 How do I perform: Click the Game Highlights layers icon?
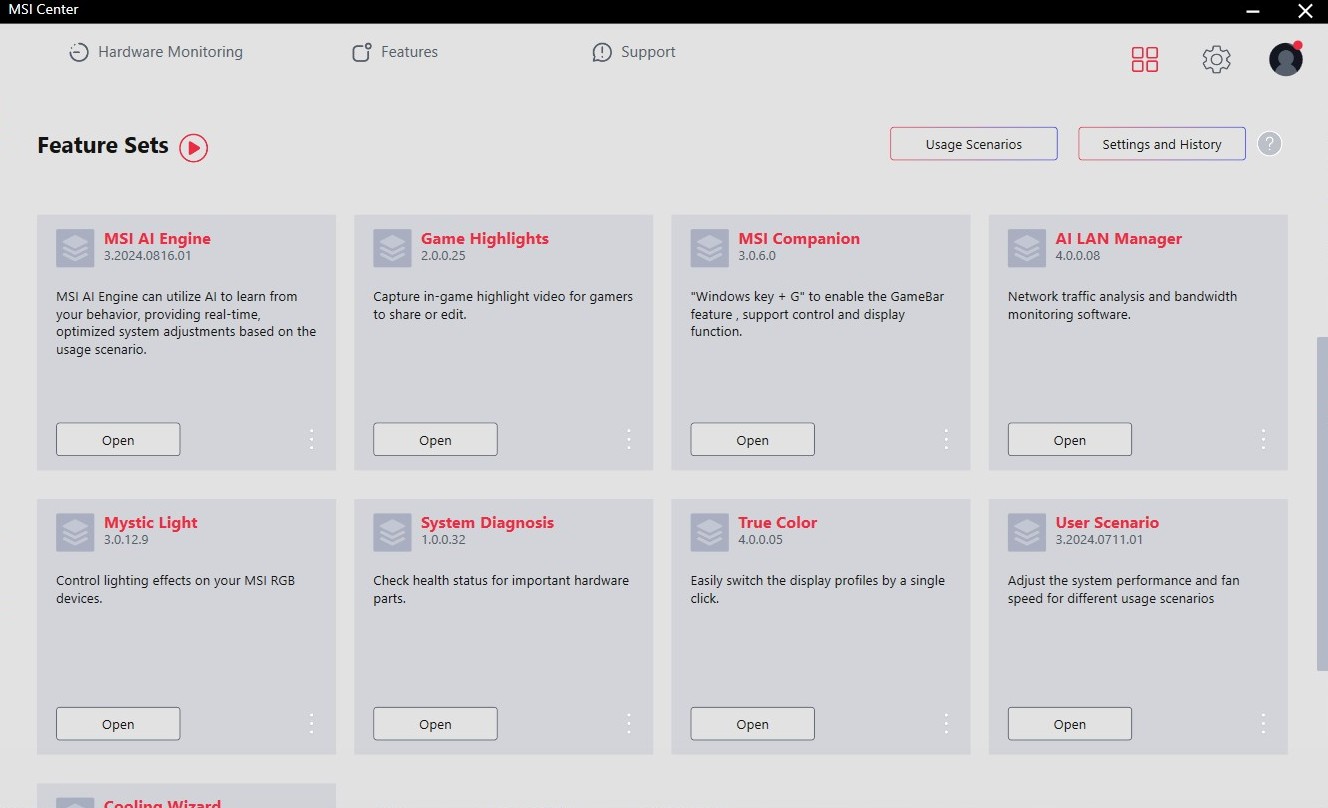(392, 248)
